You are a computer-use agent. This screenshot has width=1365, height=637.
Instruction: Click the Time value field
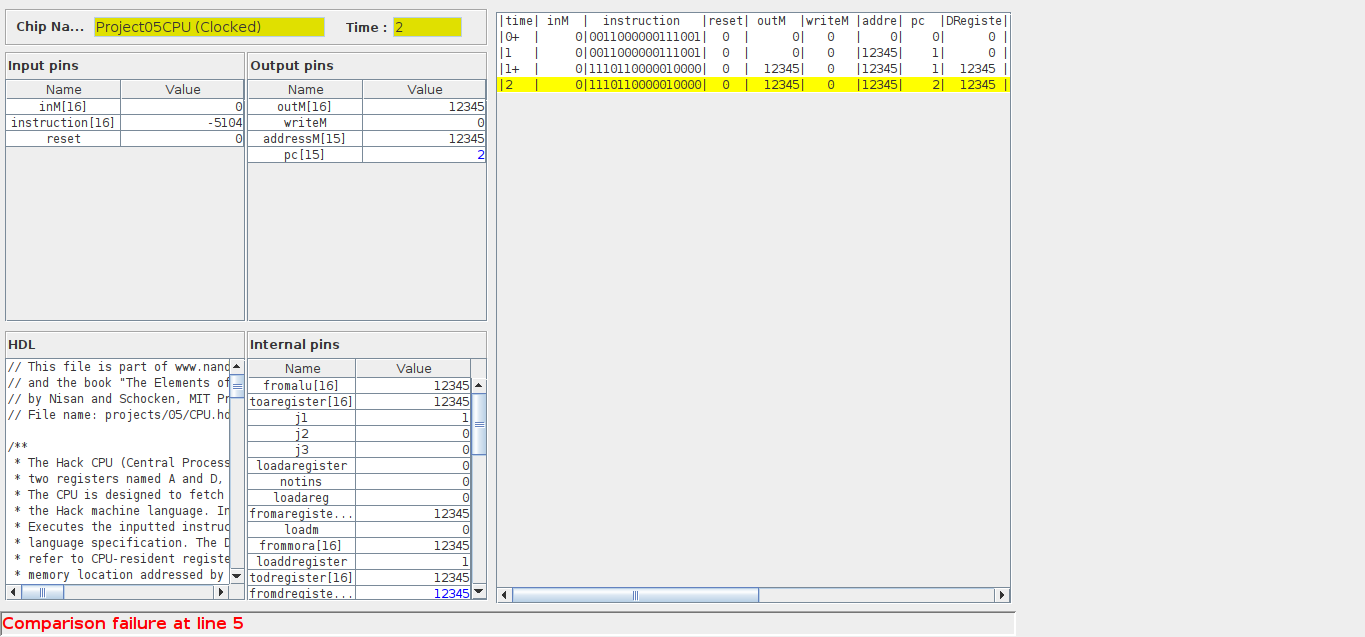[x=427, y=27]
